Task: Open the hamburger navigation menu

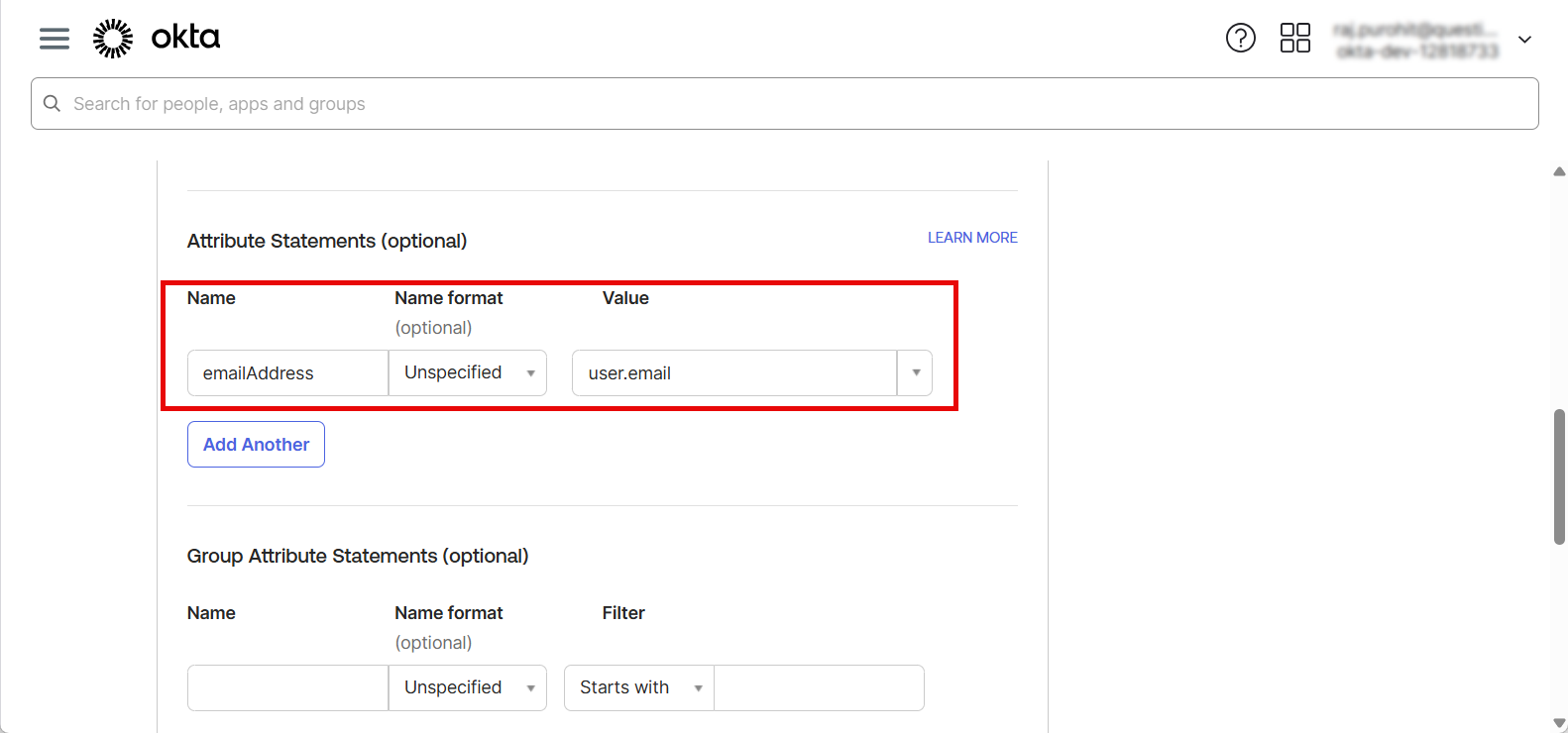Action: coord(55,38)
